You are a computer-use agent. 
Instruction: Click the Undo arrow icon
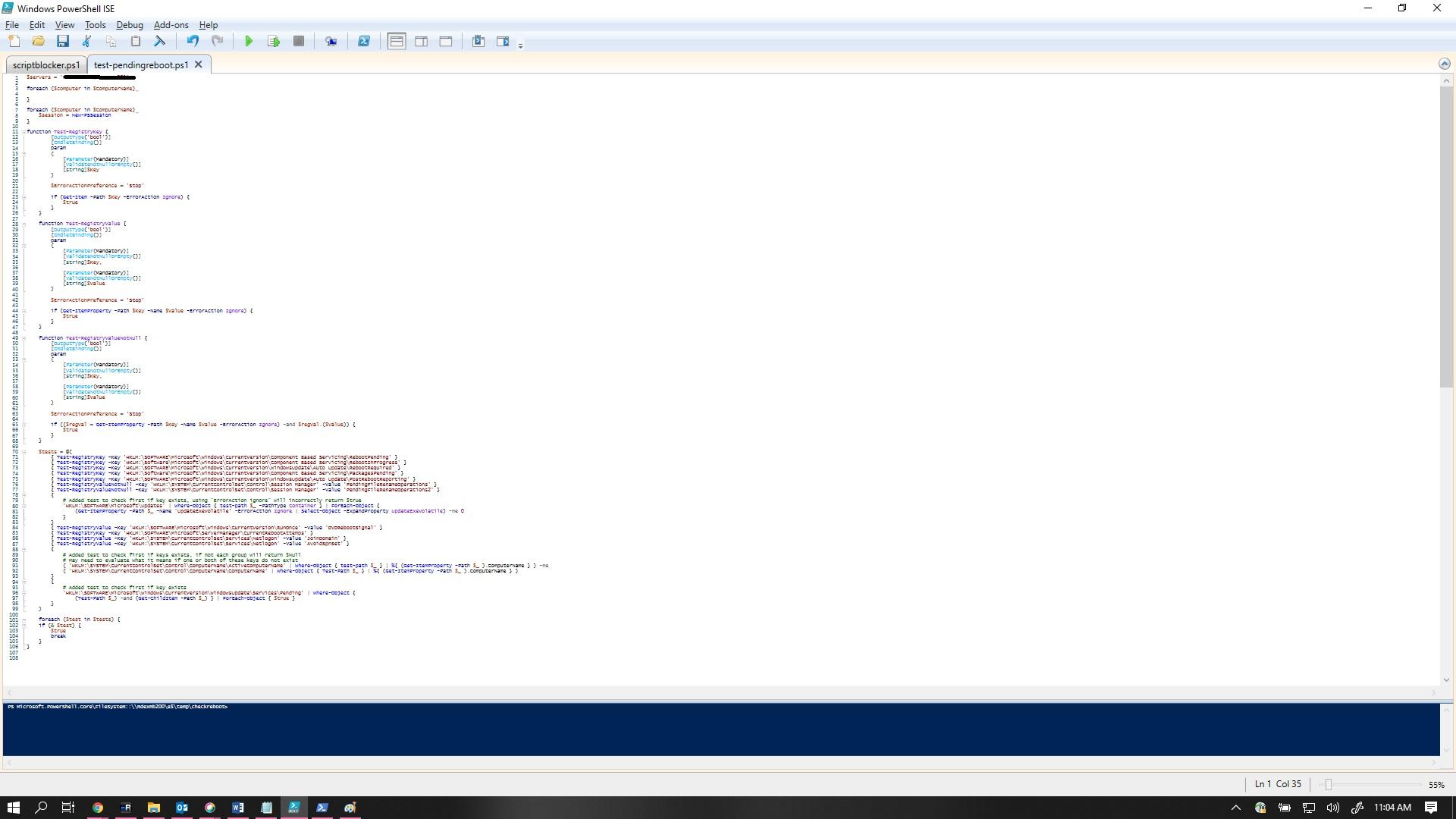pyautogui.click(x=193, y=42)
